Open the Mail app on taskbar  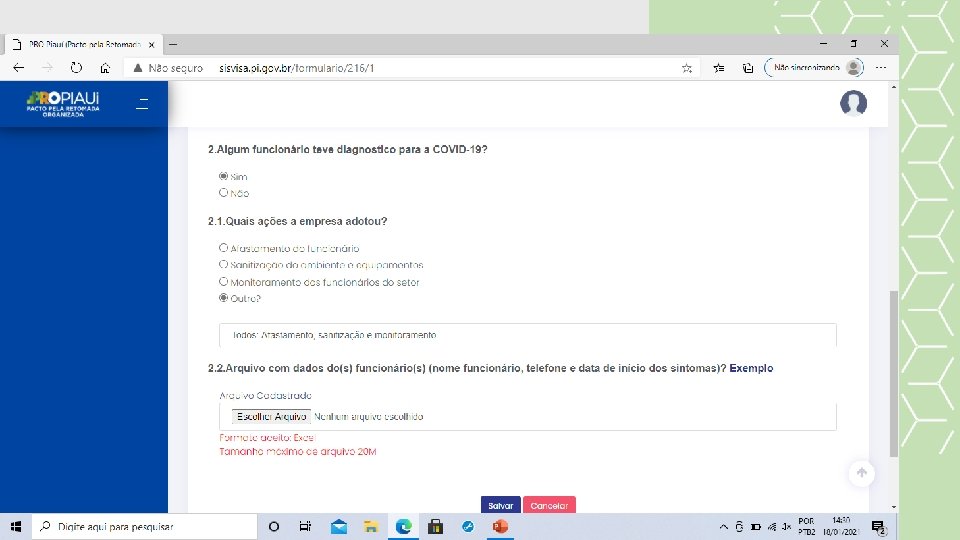pyautogui.click(x=339, y=527)
